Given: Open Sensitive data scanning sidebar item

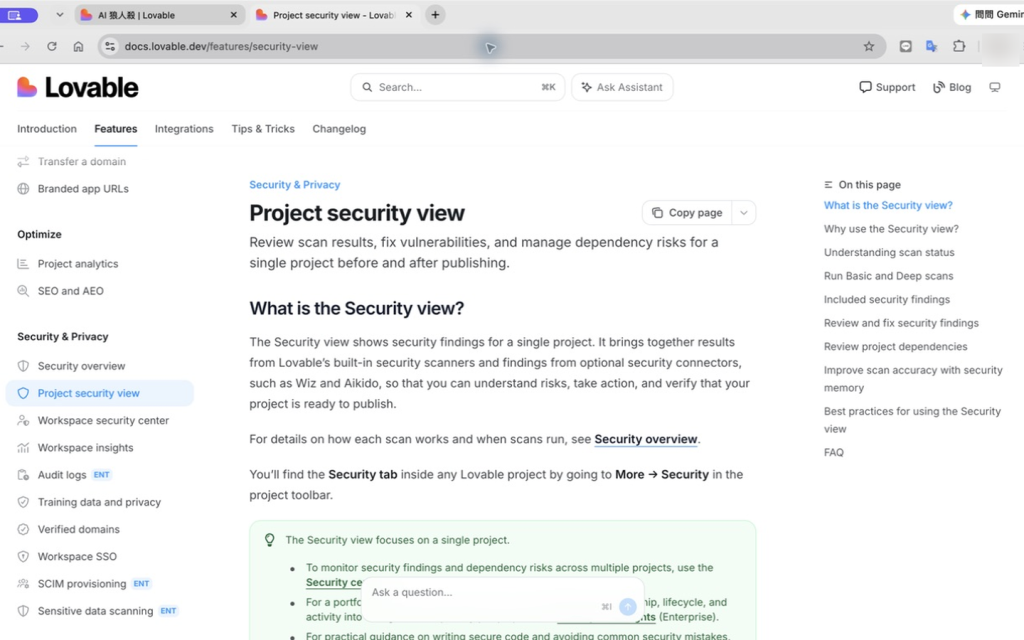Looking at the screenshot, I should (100, 611).
